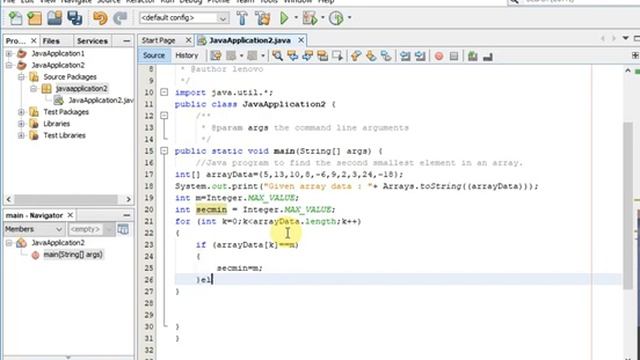Run the project with the green play icon

coord(284,18)
